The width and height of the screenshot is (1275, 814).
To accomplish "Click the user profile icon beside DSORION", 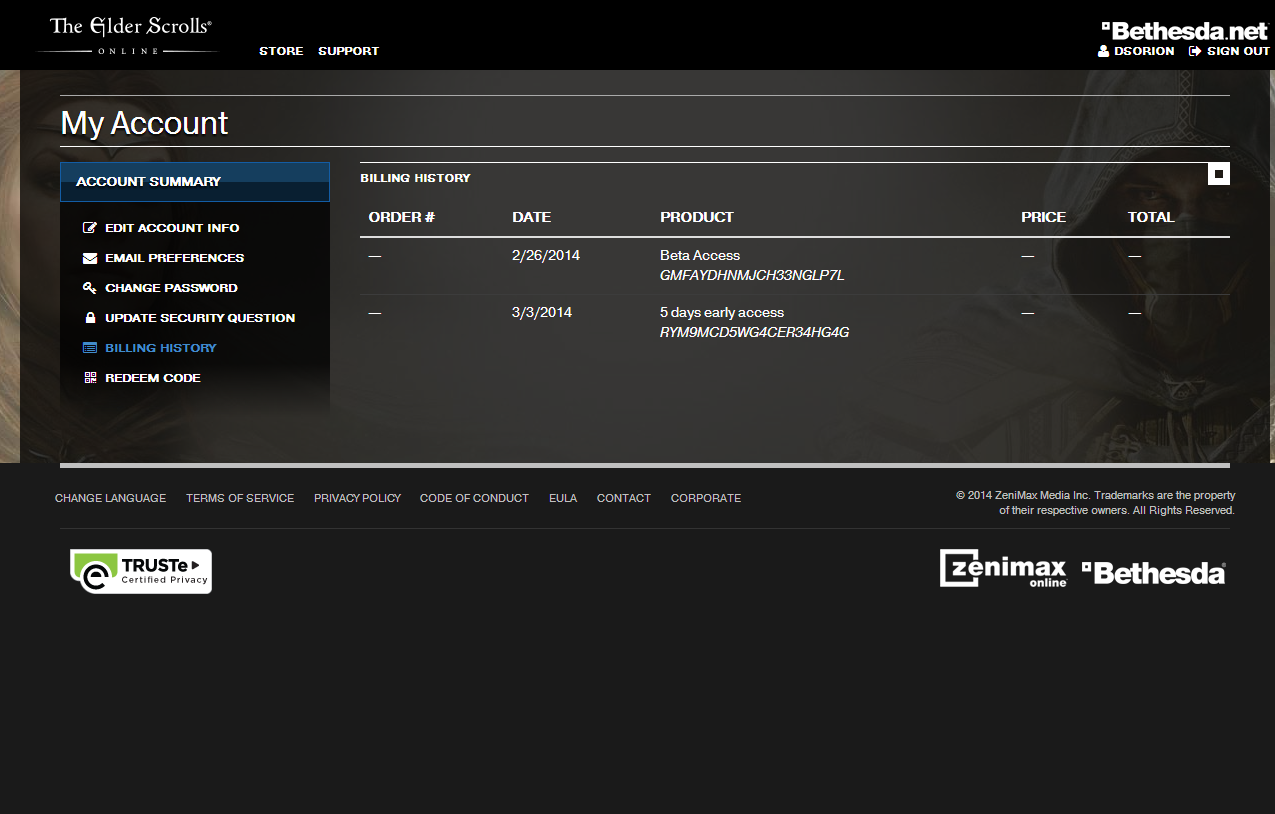I will tap(1104, 51).
